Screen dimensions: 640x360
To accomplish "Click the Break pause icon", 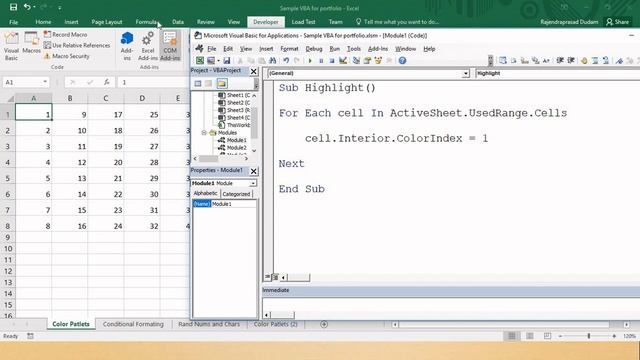I will pyautogui.click(x=321, y=61).
